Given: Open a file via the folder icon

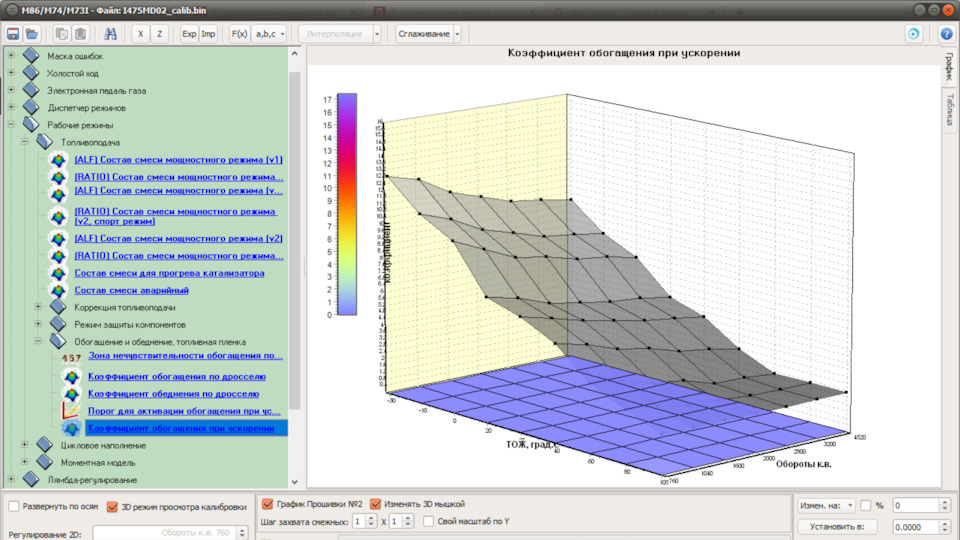Looking at the screenshot, I should 32,34.
